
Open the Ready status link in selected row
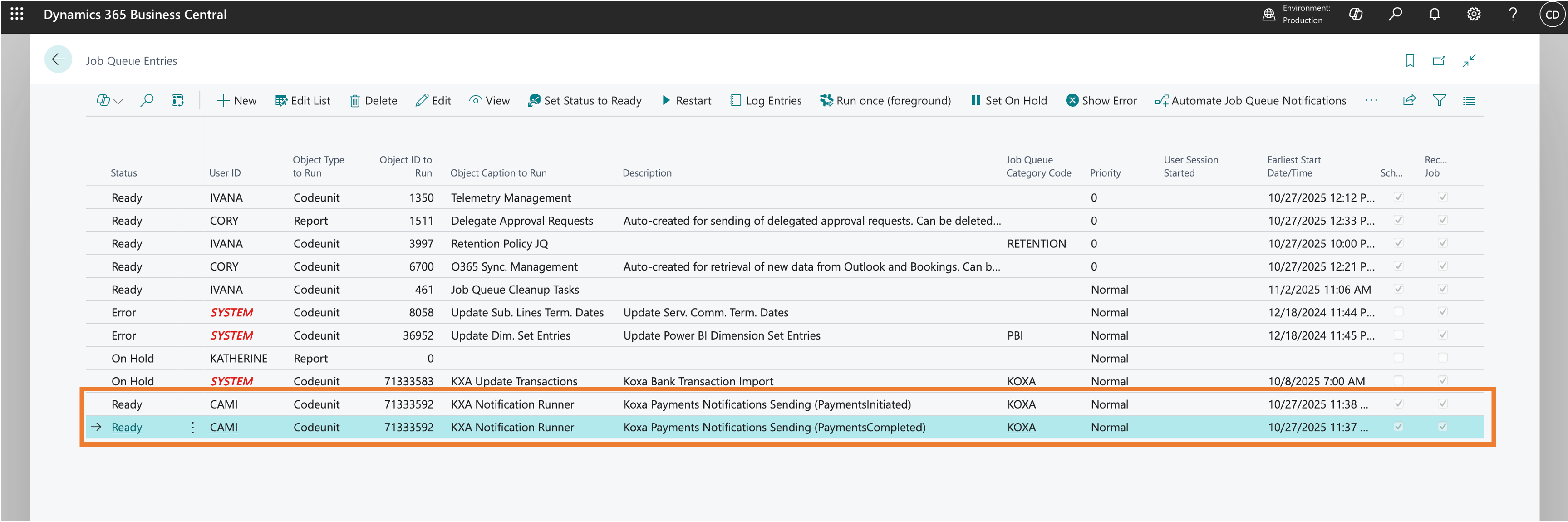(x=127, y=428)
